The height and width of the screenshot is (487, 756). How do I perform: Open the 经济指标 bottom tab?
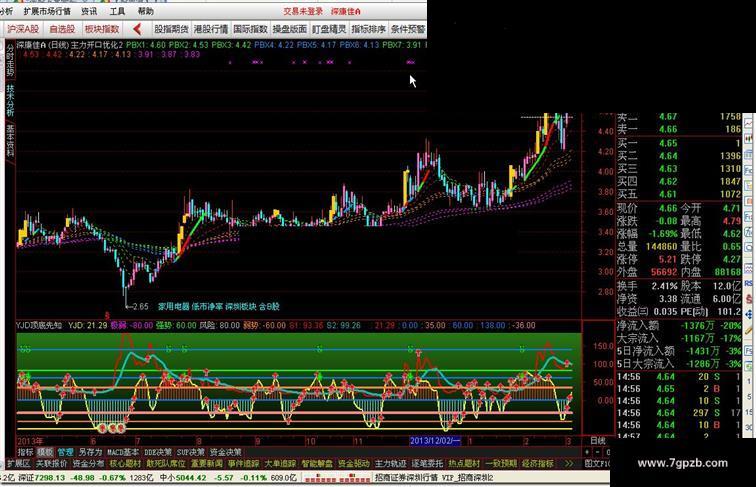pos(538,464)
